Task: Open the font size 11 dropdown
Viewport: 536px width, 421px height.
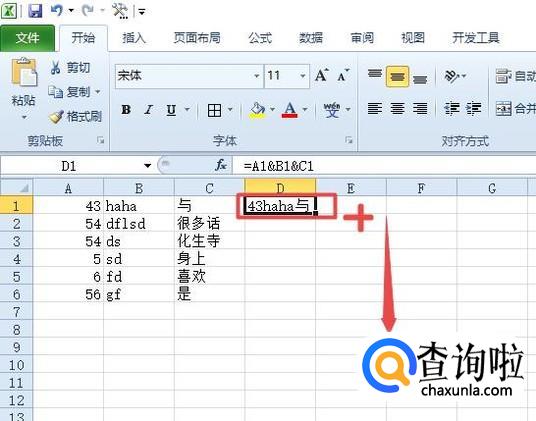Action: pyautogui.click(x=303, y=76)
